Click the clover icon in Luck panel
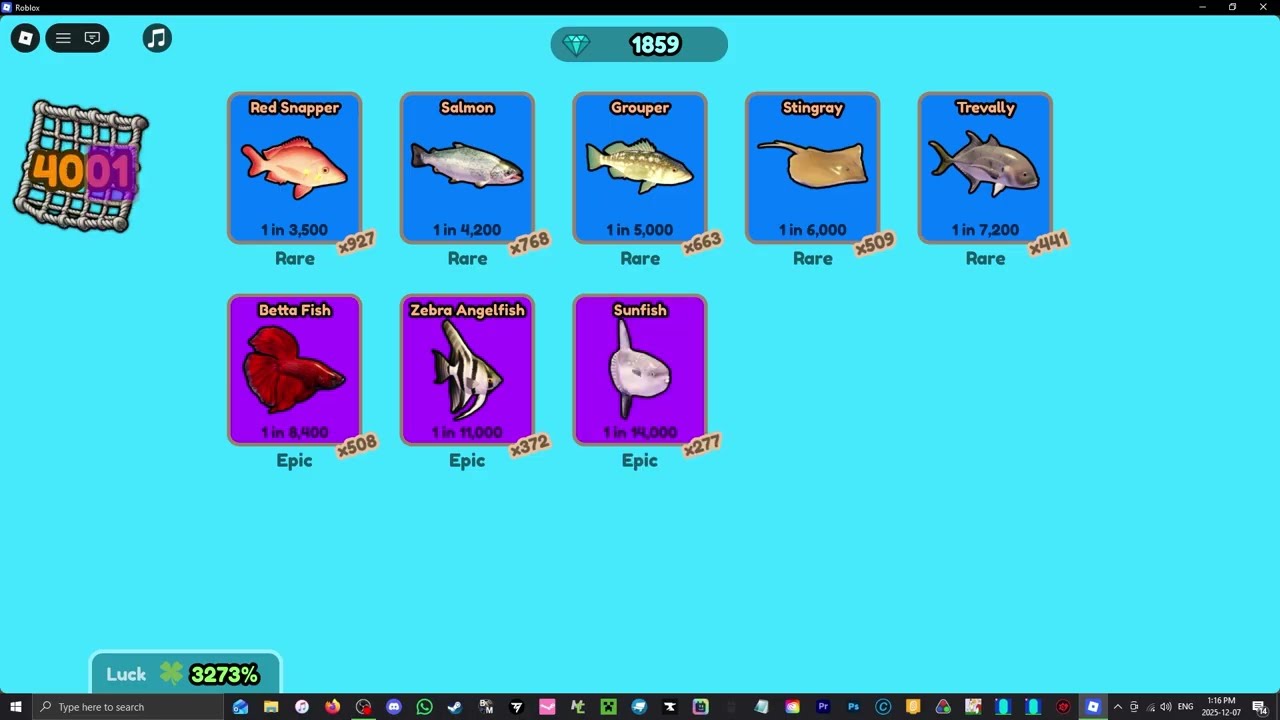 (x=172, y=674)
